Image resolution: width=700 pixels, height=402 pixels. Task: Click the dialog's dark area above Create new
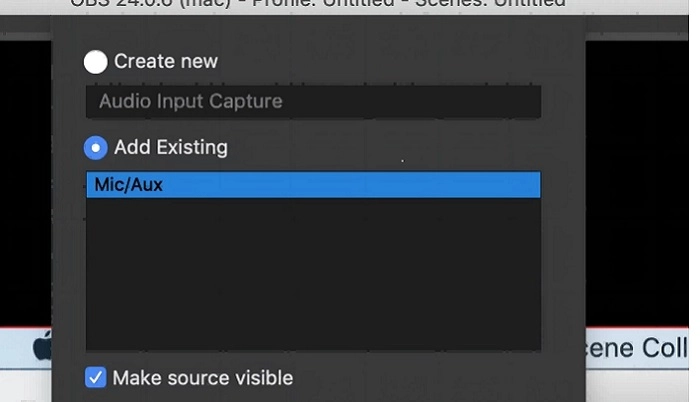pos(318,31)
